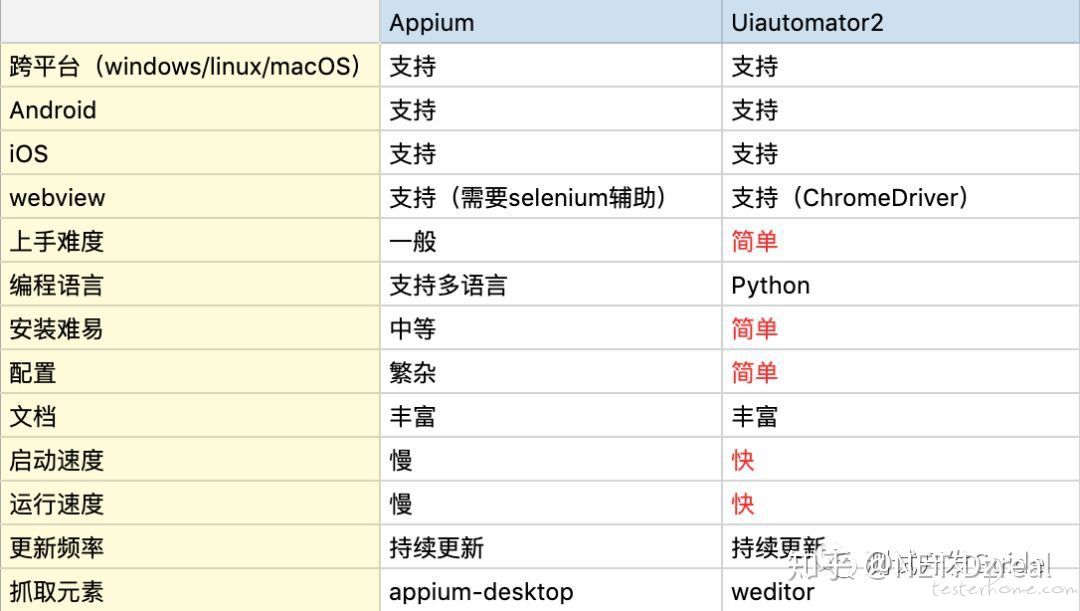Click the 支持（ChromeDriver）cell
This screenshot has height=611, width=1080.
click(850, 198)
